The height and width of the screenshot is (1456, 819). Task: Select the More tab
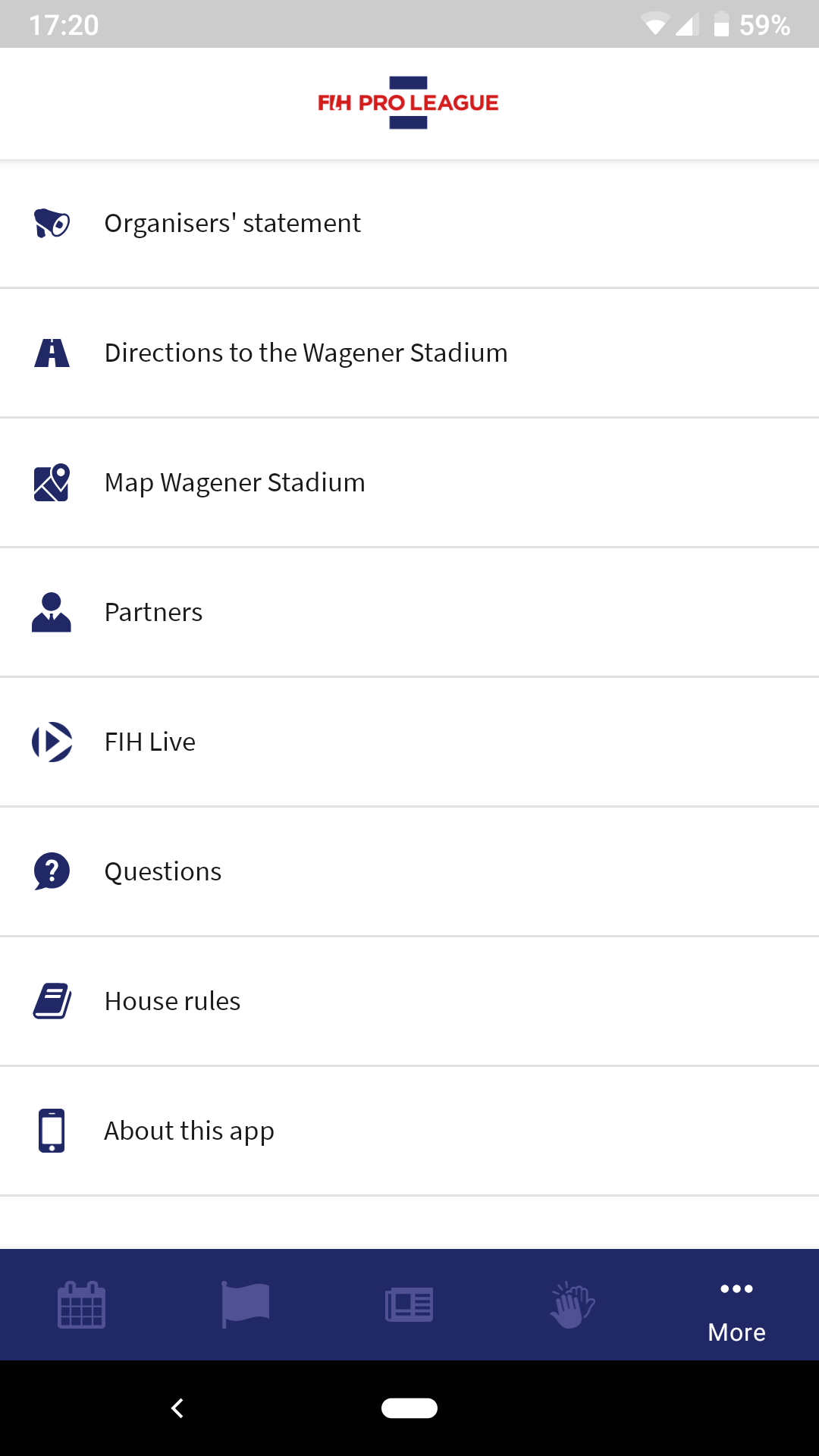click(x=737, y=1310)
